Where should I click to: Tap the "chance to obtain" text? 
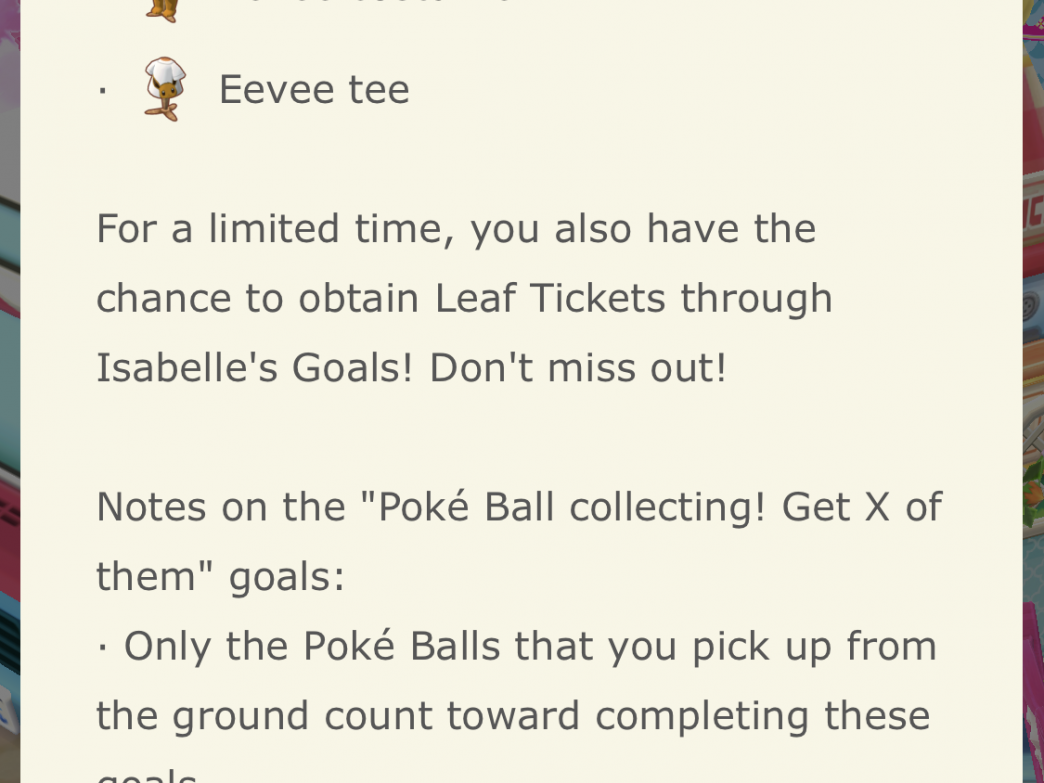tap(258, 298)
